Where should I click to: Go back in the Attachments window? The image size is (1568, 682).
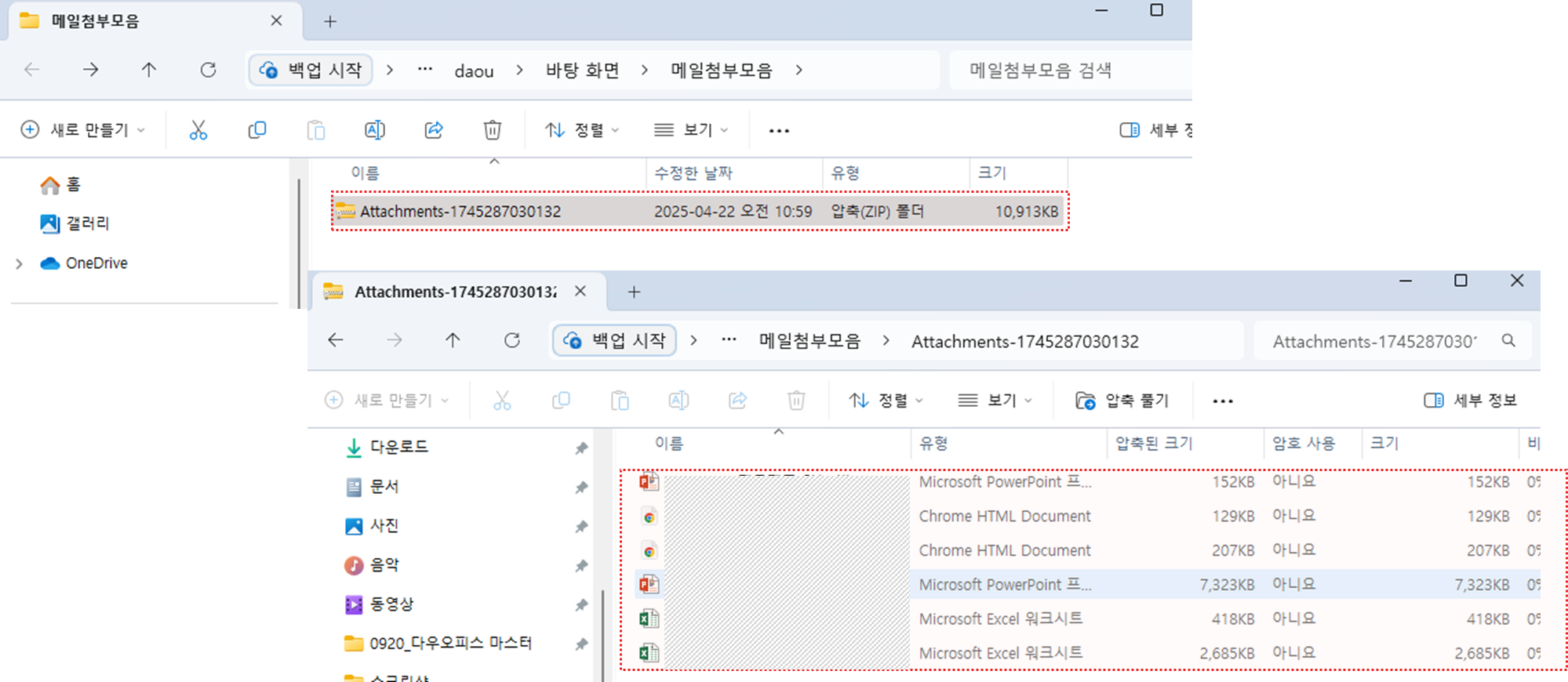click(336, 340)
